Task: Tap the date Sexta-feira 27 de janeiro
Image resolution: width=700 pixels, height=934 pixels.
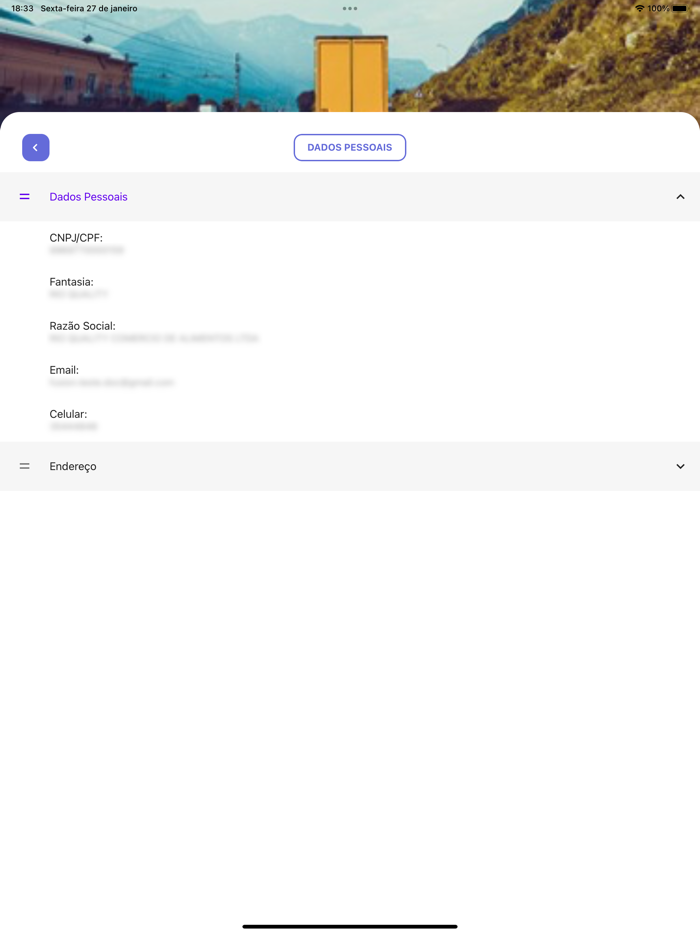Action: point(89,8)
